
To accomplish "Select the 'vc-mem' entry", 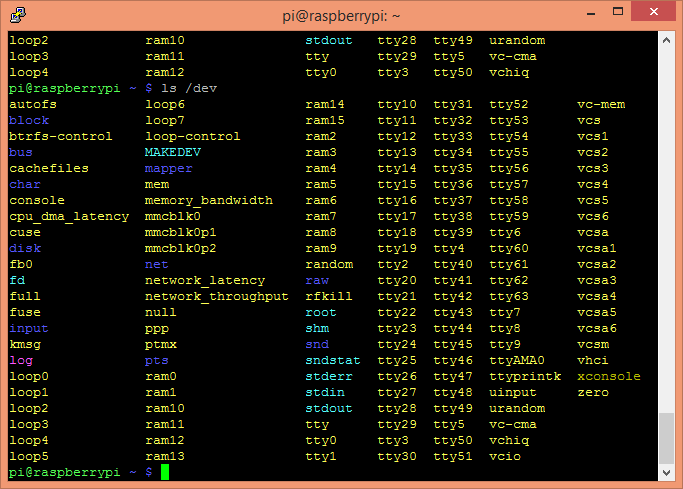I will point(601,105).
